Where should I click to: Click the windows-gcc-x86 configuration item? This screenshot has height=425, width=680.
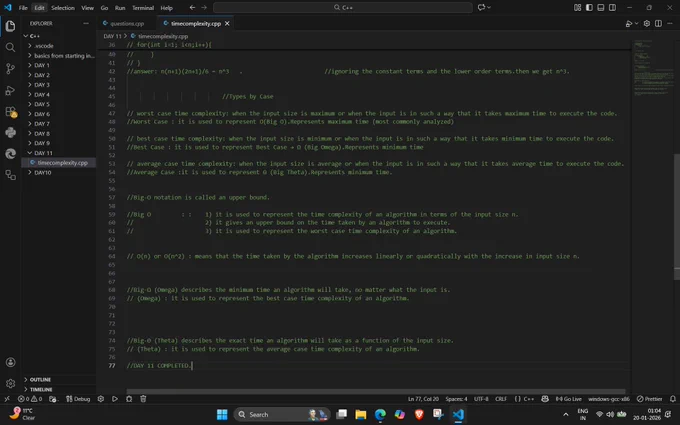click(x=609, y=399)
